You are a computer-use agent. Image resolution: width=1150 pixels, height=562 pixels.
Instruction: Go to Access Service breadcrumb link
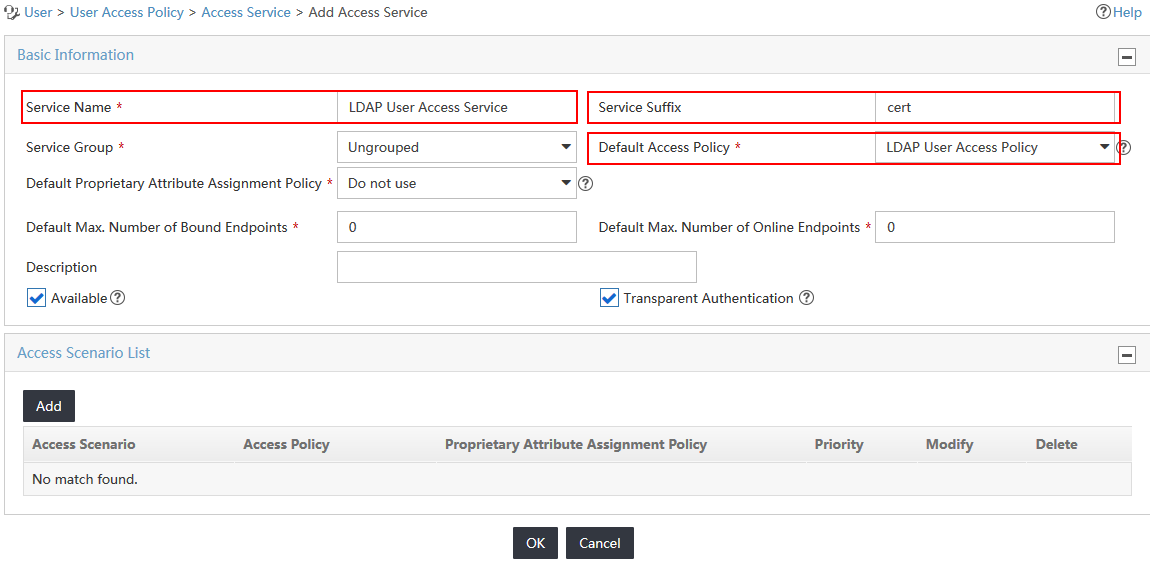pyautogui.click(x=246, y=12)
